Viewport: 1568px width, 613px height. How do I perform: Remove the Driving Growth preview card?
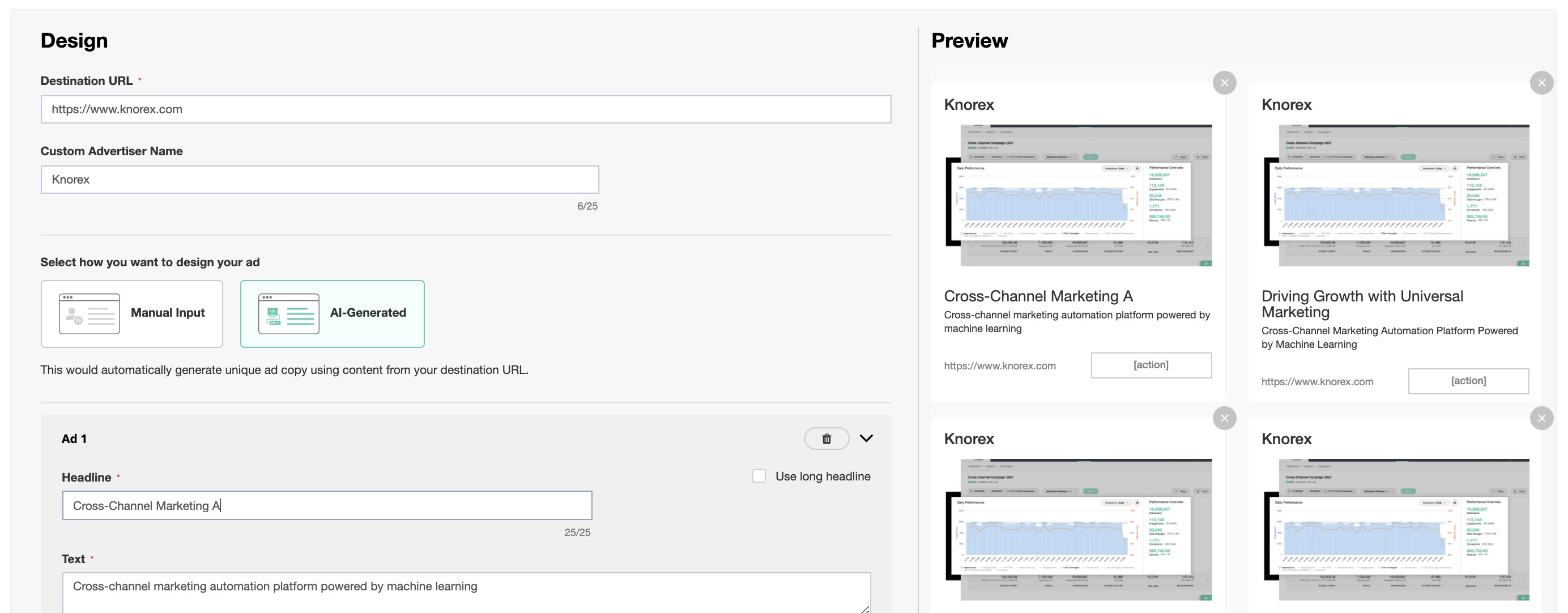(x=1541, y=83)
